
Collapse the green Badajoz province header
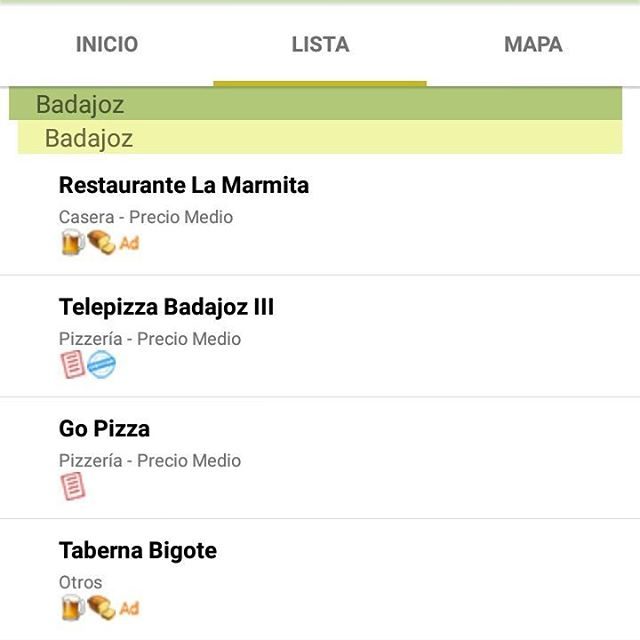316,104
